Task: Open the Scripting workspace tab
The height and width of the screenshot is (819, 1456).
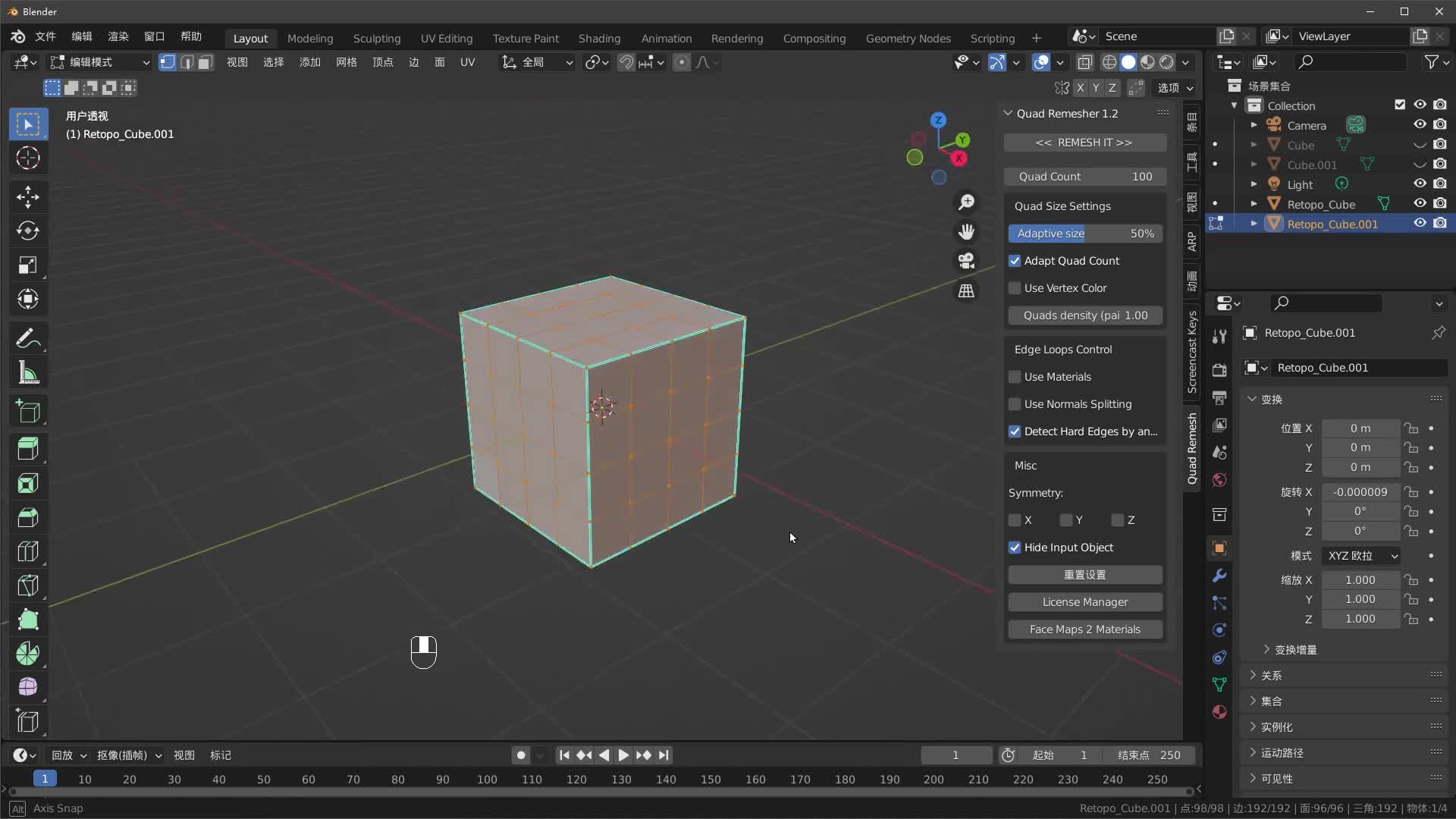Action: click(x=992, y=38)
